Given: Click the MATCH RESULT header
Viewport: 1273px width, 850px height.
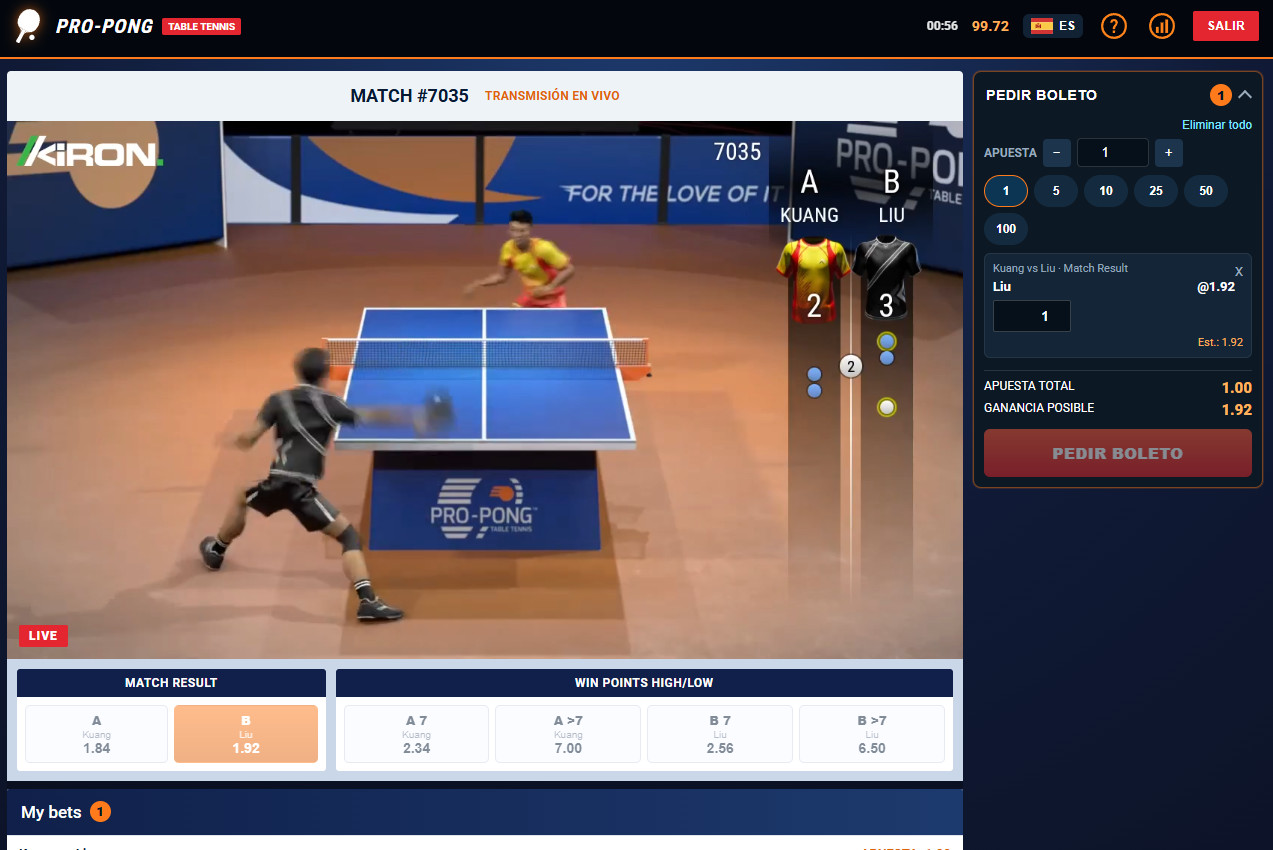Looking at the screenshot, I should click(171, 683).
